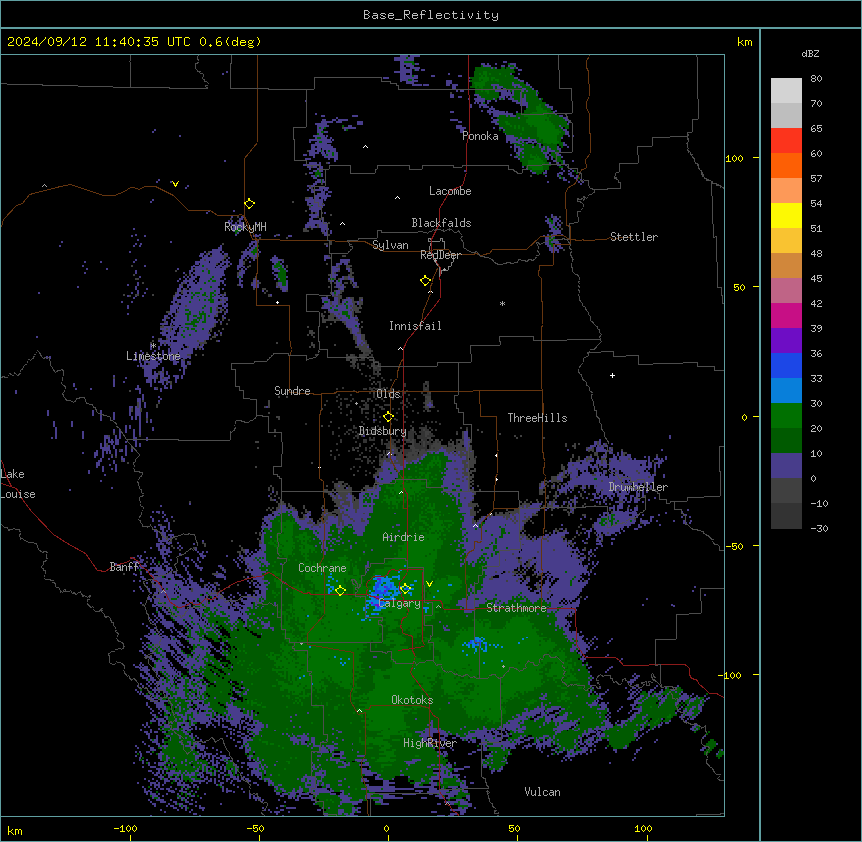
Task: Click the -100 tick on bottom axis
Action: pos(125,828)
